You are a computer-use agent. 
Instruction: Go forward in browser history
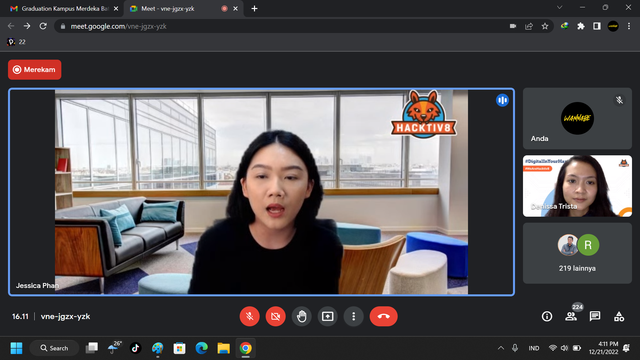coord(27,26)
